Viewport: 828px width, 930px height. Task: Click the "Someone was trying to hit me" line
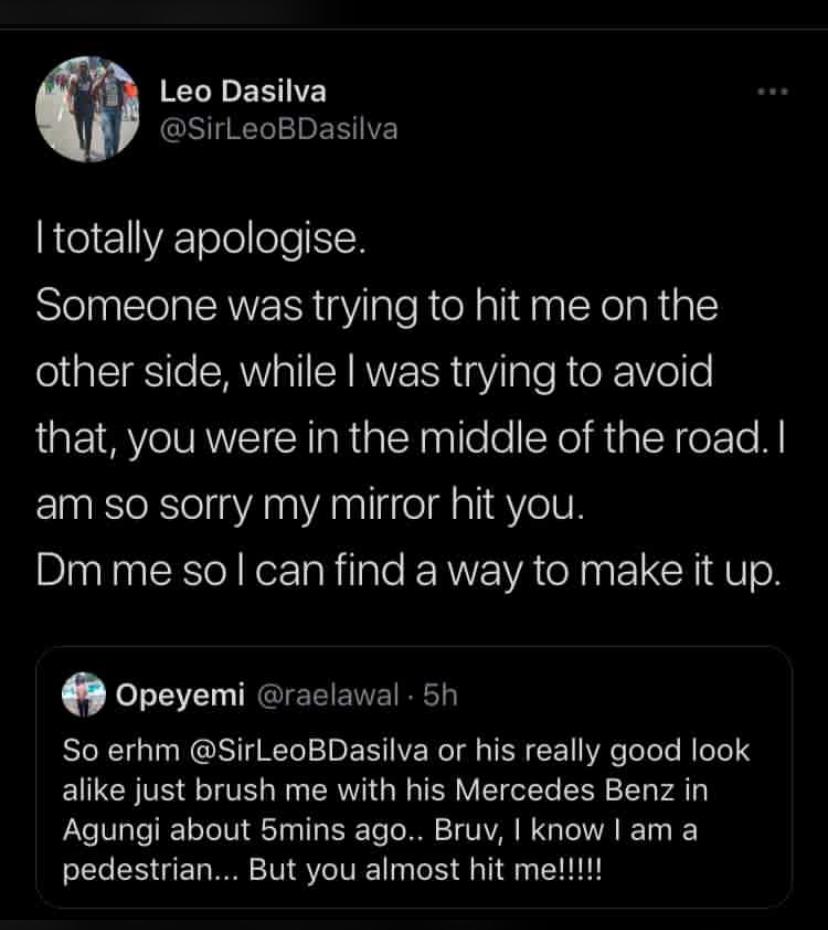pos(376,307)
